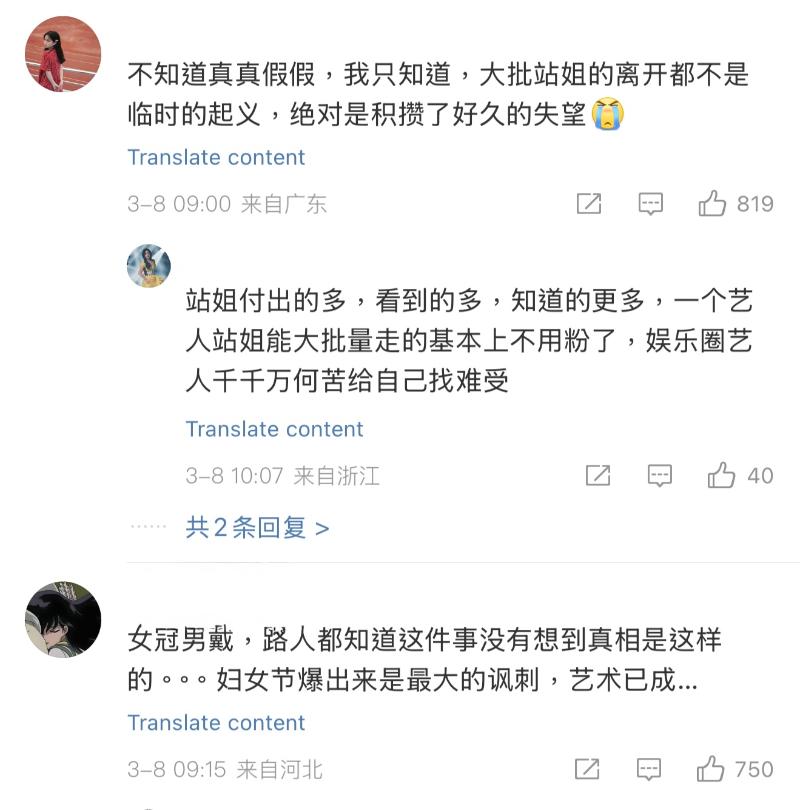The width and height of the screenshot is (800, 810).
Task: Like the comment with 819 likes
Action: [712, 204]
